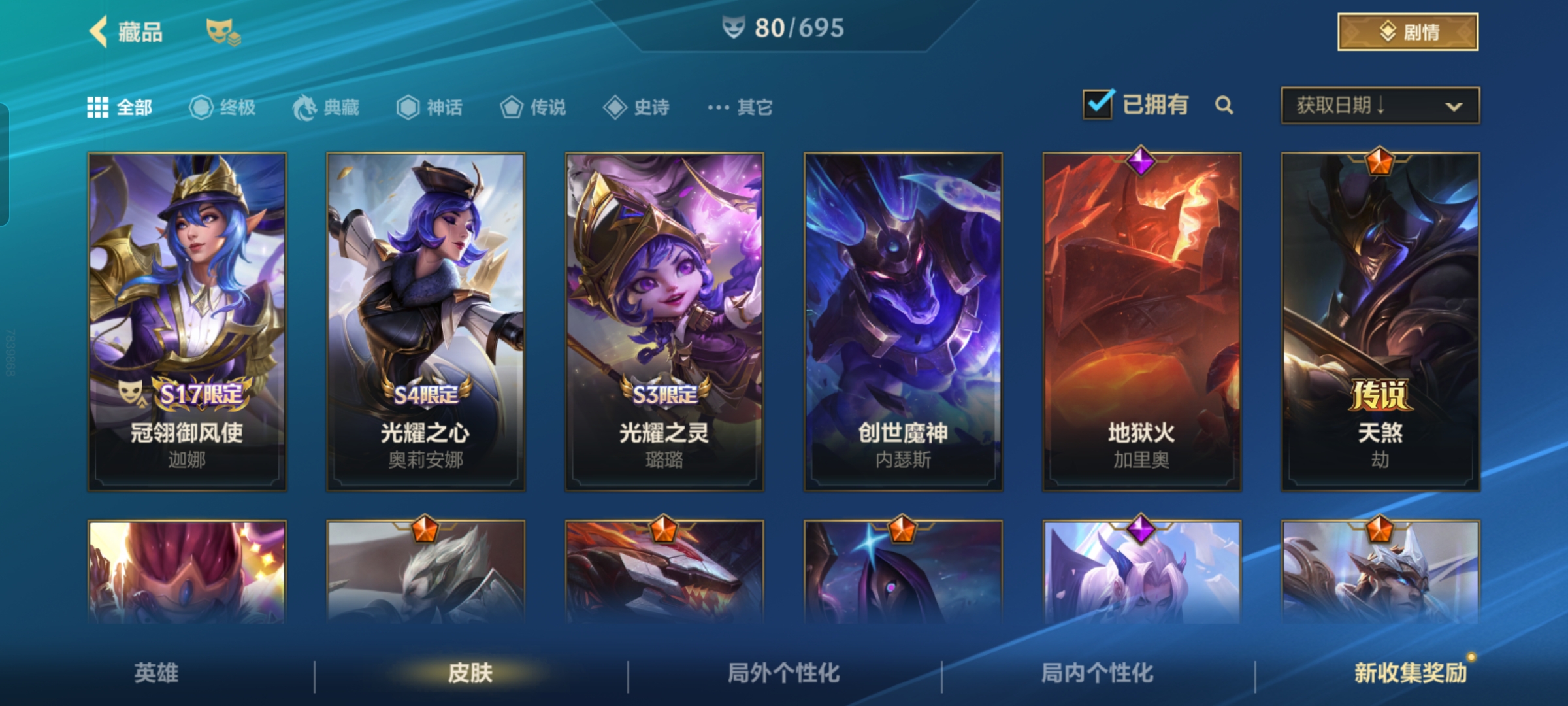Select the 冠翎御风使 迦娜 skin card
The height and width of the screenshot is (706, 1568).
coord(187,322)
